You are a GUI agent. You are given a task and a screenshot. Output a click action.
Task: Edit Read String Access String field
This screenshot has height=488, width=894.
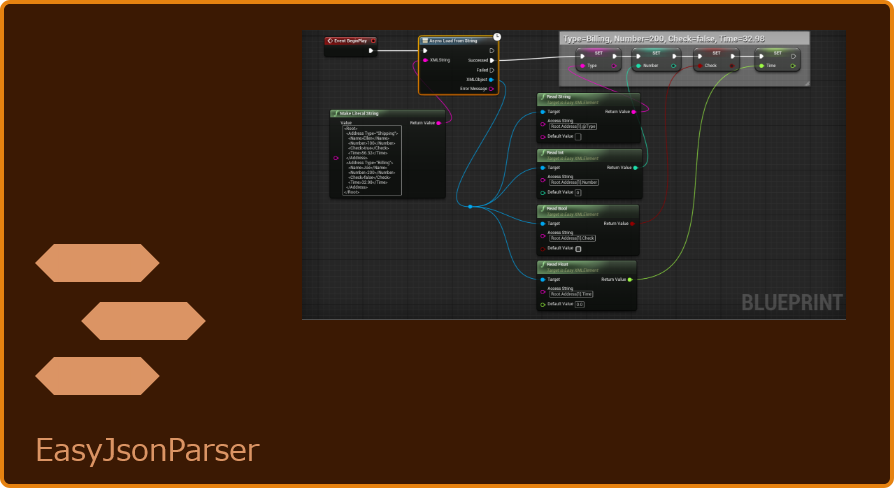573,127
